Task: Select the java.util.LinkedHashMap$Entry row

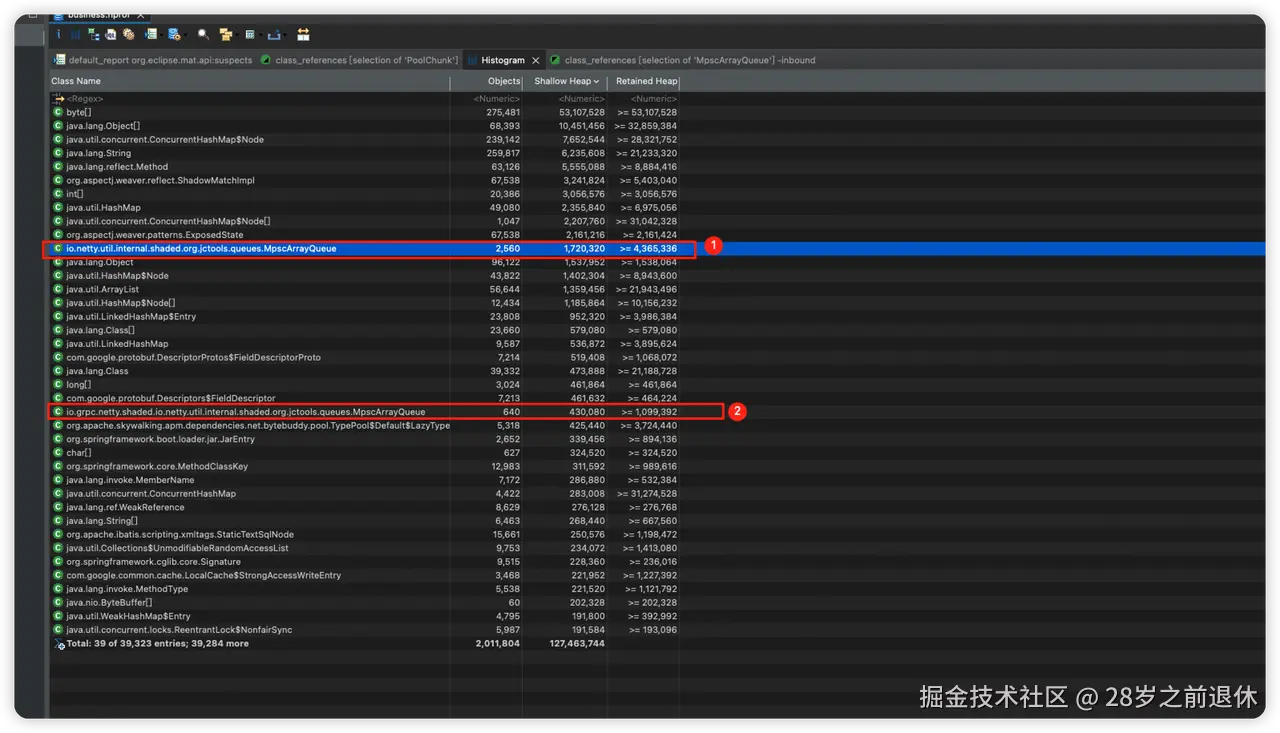Action: (365, 316)
